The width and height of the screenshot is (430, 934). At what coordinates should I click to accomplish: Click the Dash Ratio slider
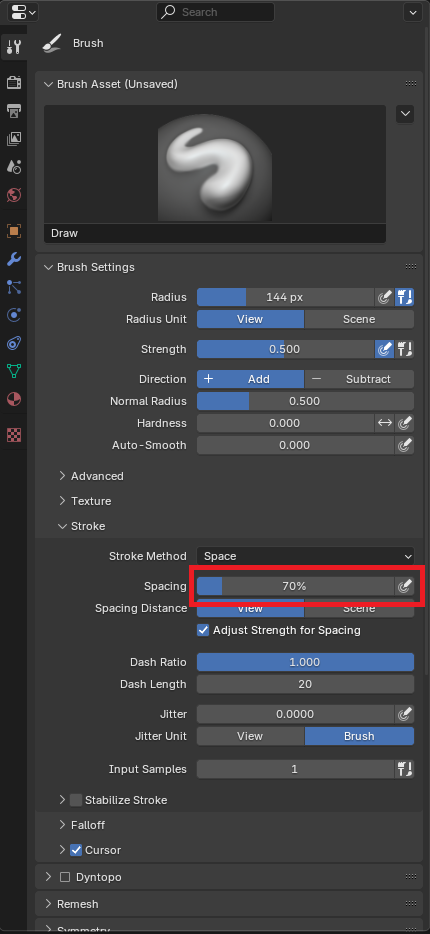pyautogui.click(x=305, y=662)
